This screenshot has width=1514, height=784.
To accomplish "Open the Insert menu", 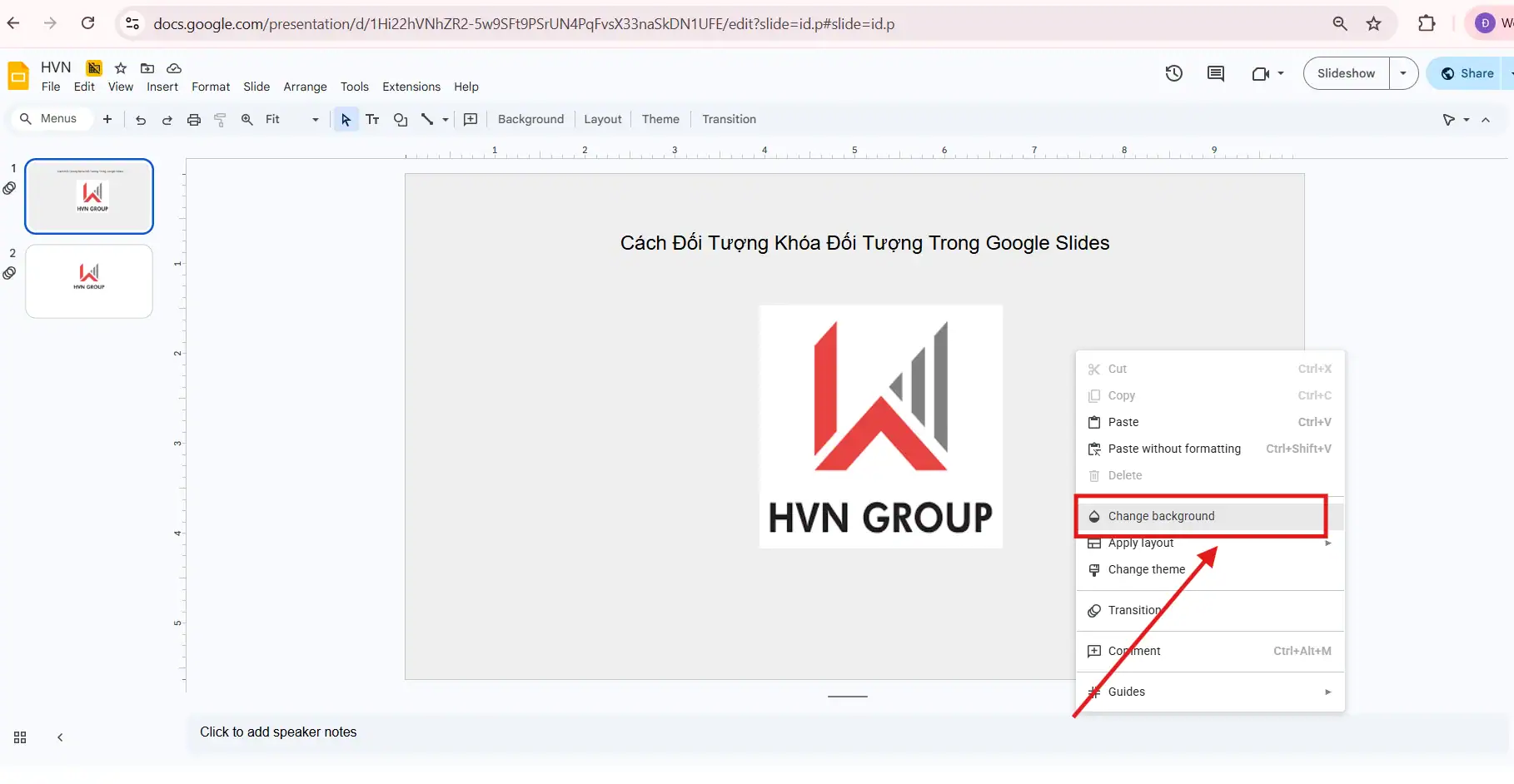I will [162, 87].
